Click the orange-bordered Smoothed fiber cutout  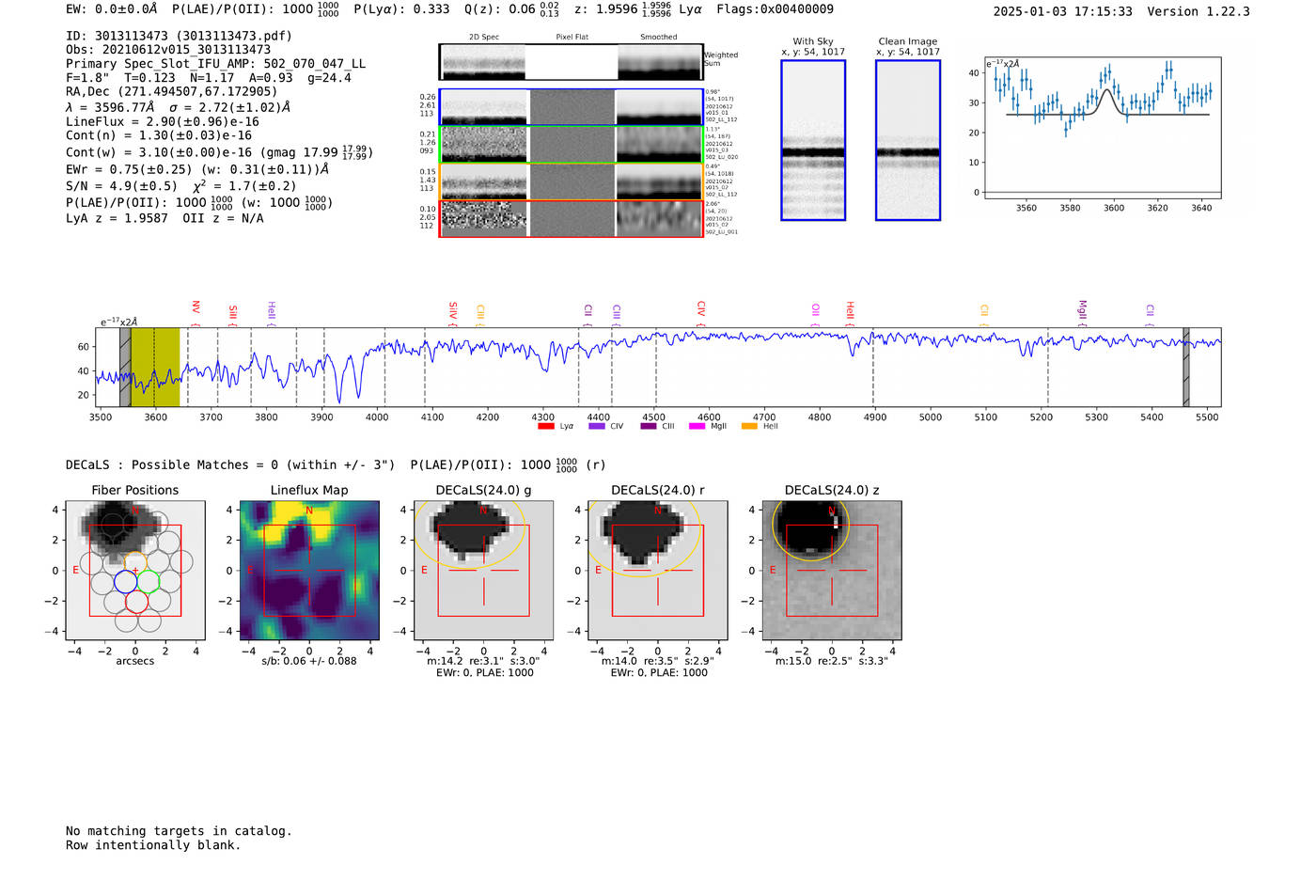point(659,181)
